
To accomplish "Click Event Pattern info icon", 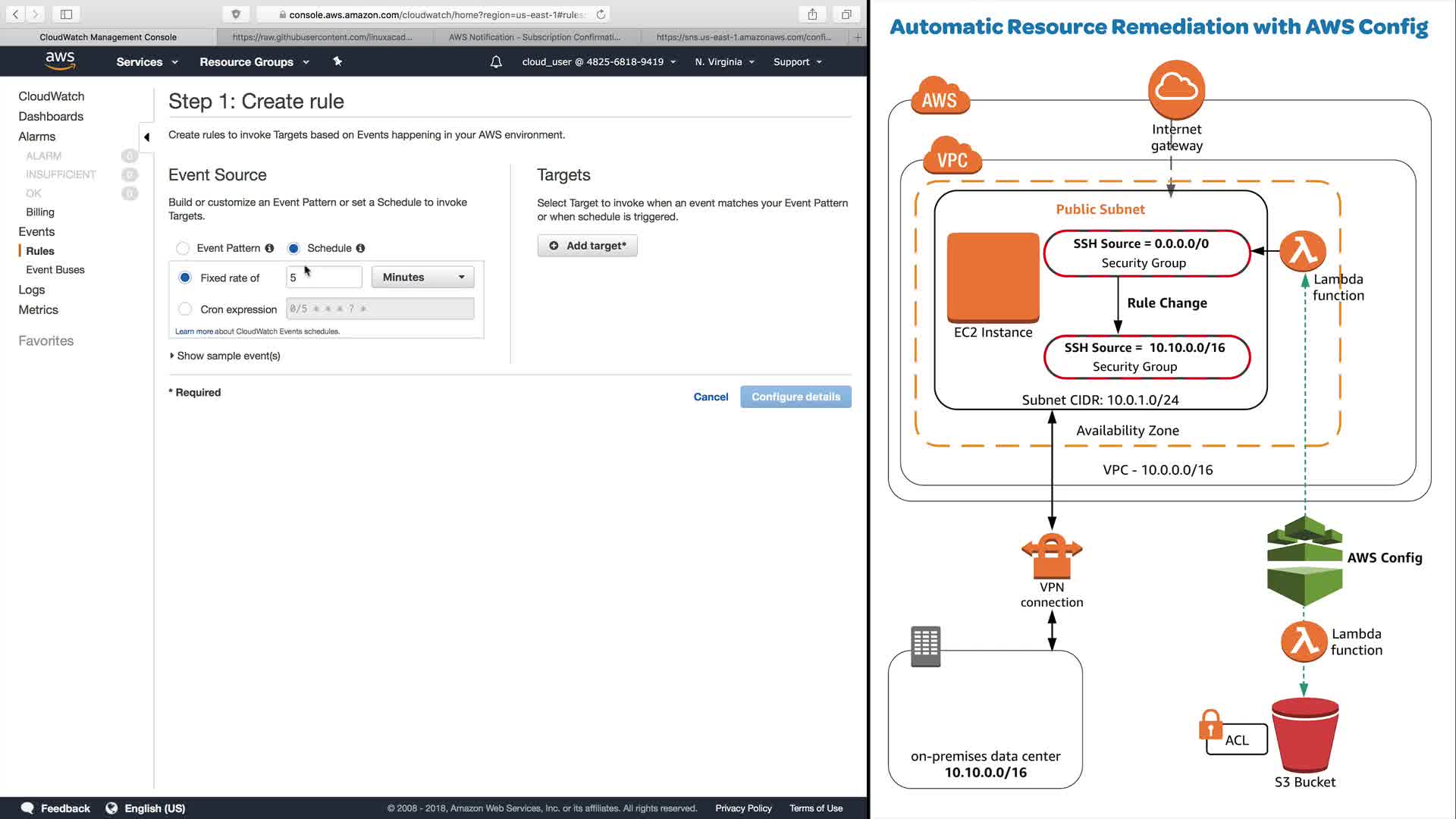I will 269,248.
